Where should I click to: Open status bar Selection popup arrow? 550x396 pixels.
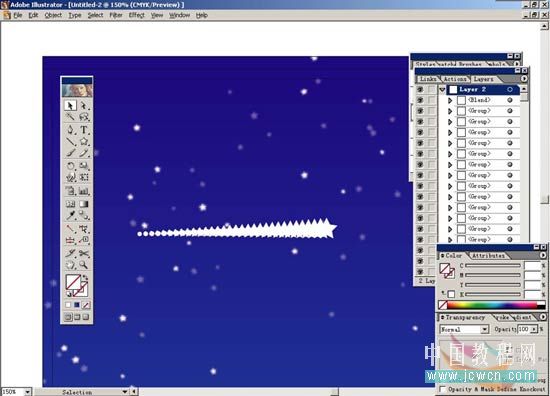coord(125,391)
